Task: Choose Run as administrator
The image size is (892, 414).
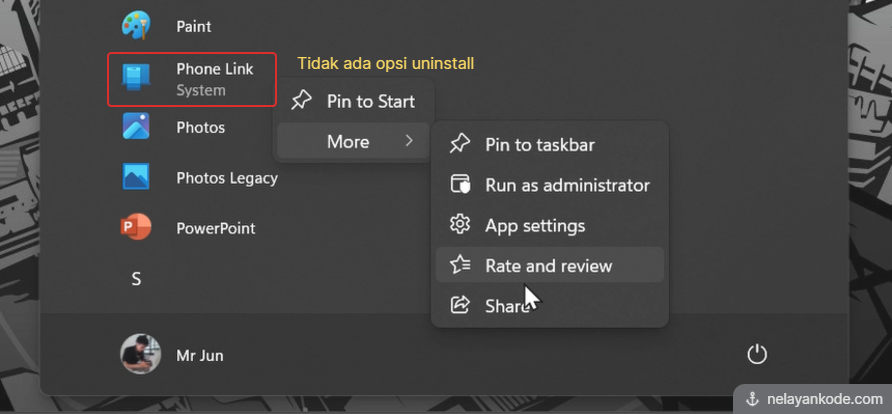Action: [567, 185]
